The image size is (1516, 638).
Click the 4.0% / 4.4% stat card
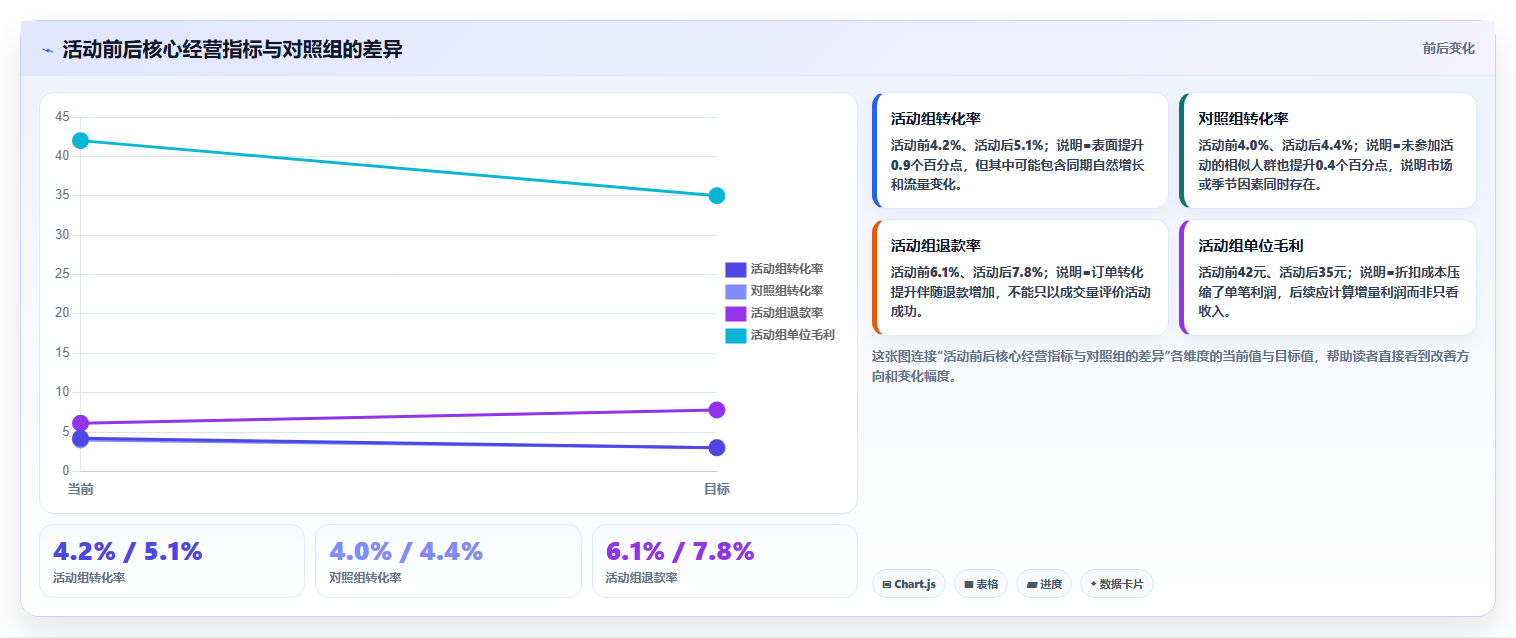448,561
